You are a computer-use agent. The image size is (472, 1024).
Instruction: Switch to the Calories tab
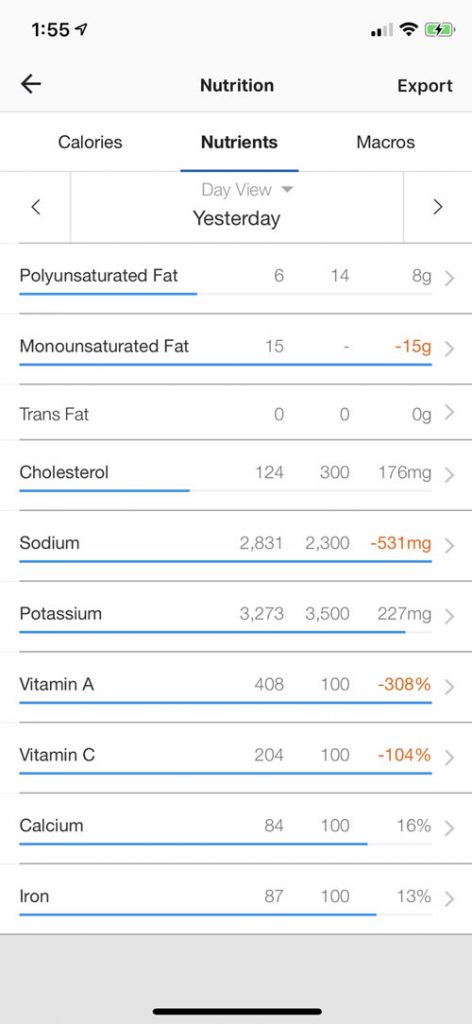90,142
